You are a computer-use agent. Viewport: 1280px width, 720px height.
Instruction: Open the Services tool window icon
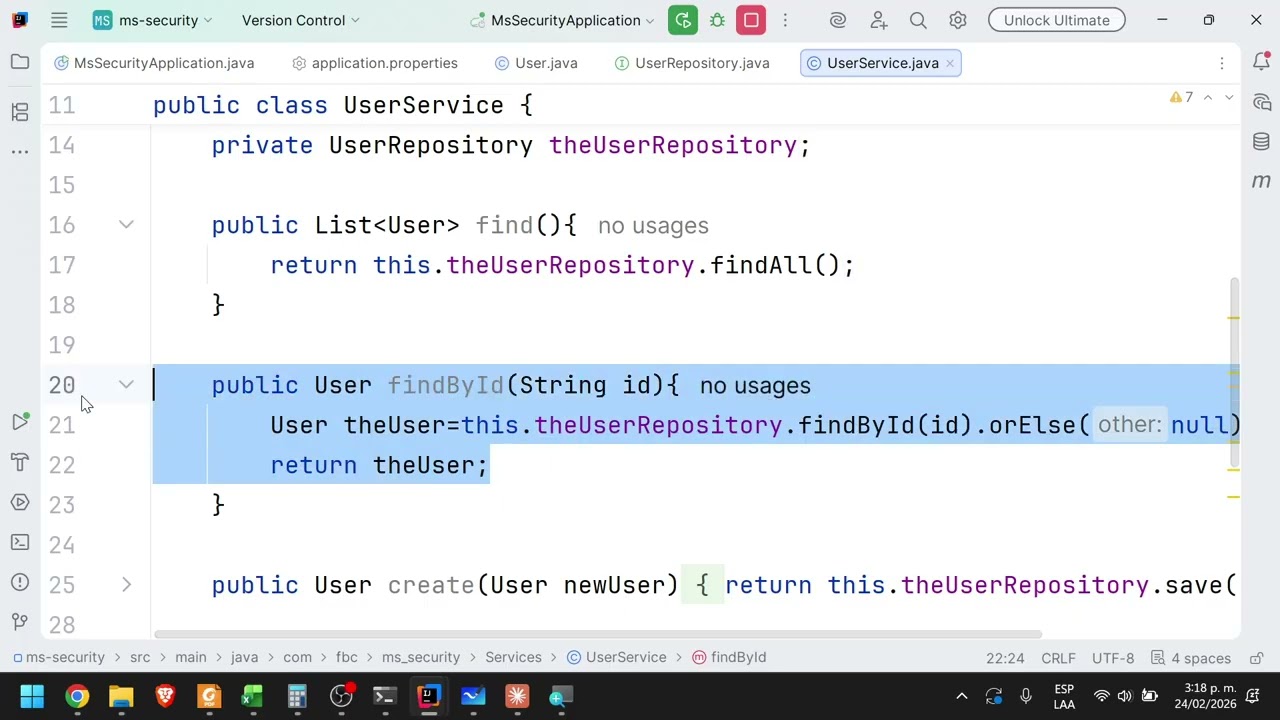tap(20, 502)
